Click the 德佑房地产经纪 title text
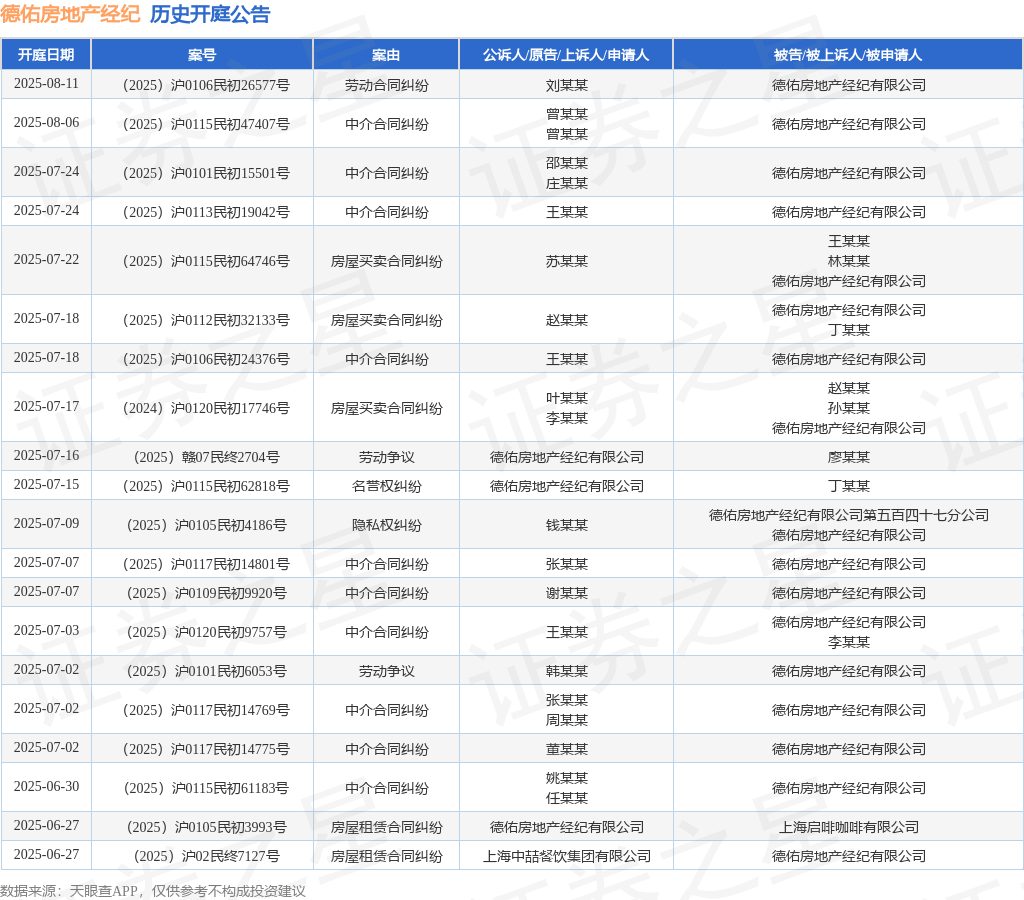Viewport: 1024px width, 900px height. point(70,14)
